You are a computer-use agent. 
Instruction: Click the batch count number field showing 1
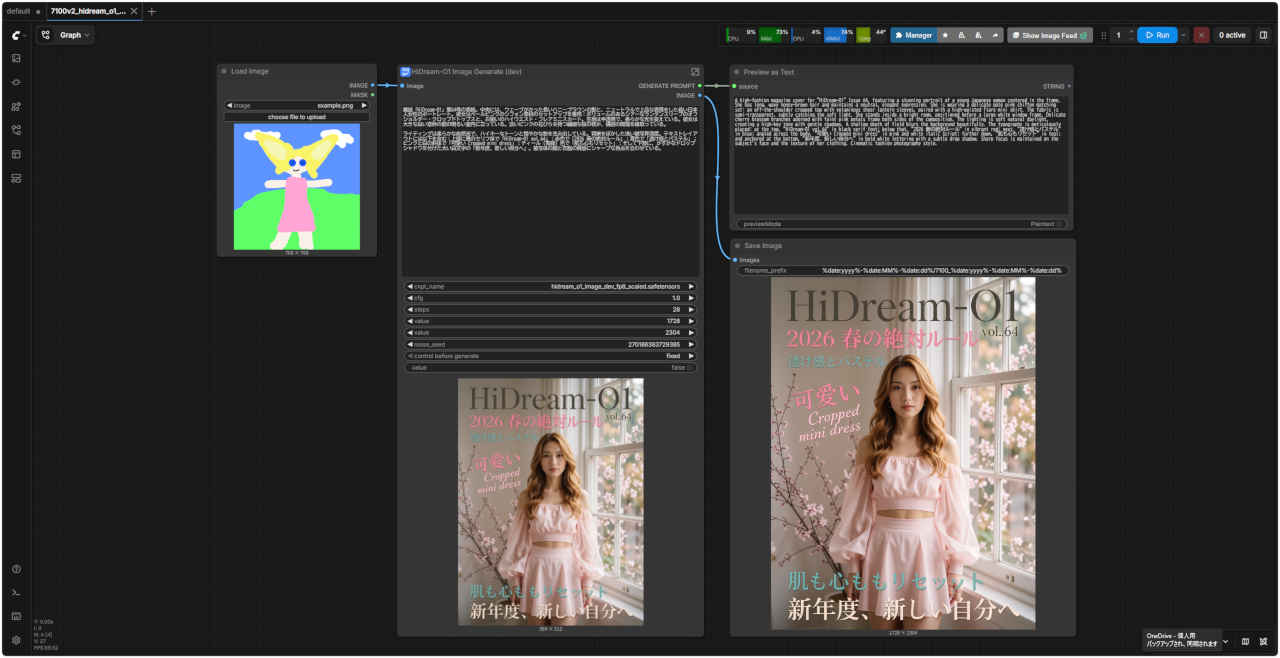point(1119,35)
